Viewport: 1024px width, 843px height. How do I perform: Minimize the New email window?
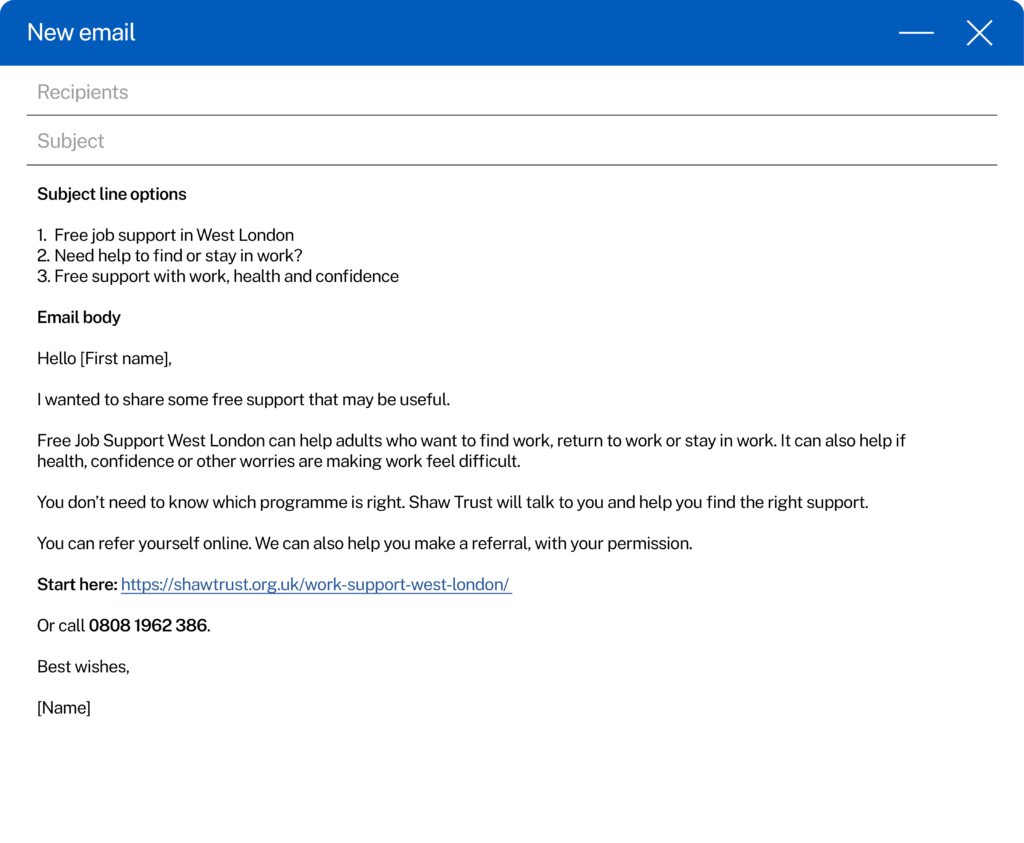[x=916, y=32]
